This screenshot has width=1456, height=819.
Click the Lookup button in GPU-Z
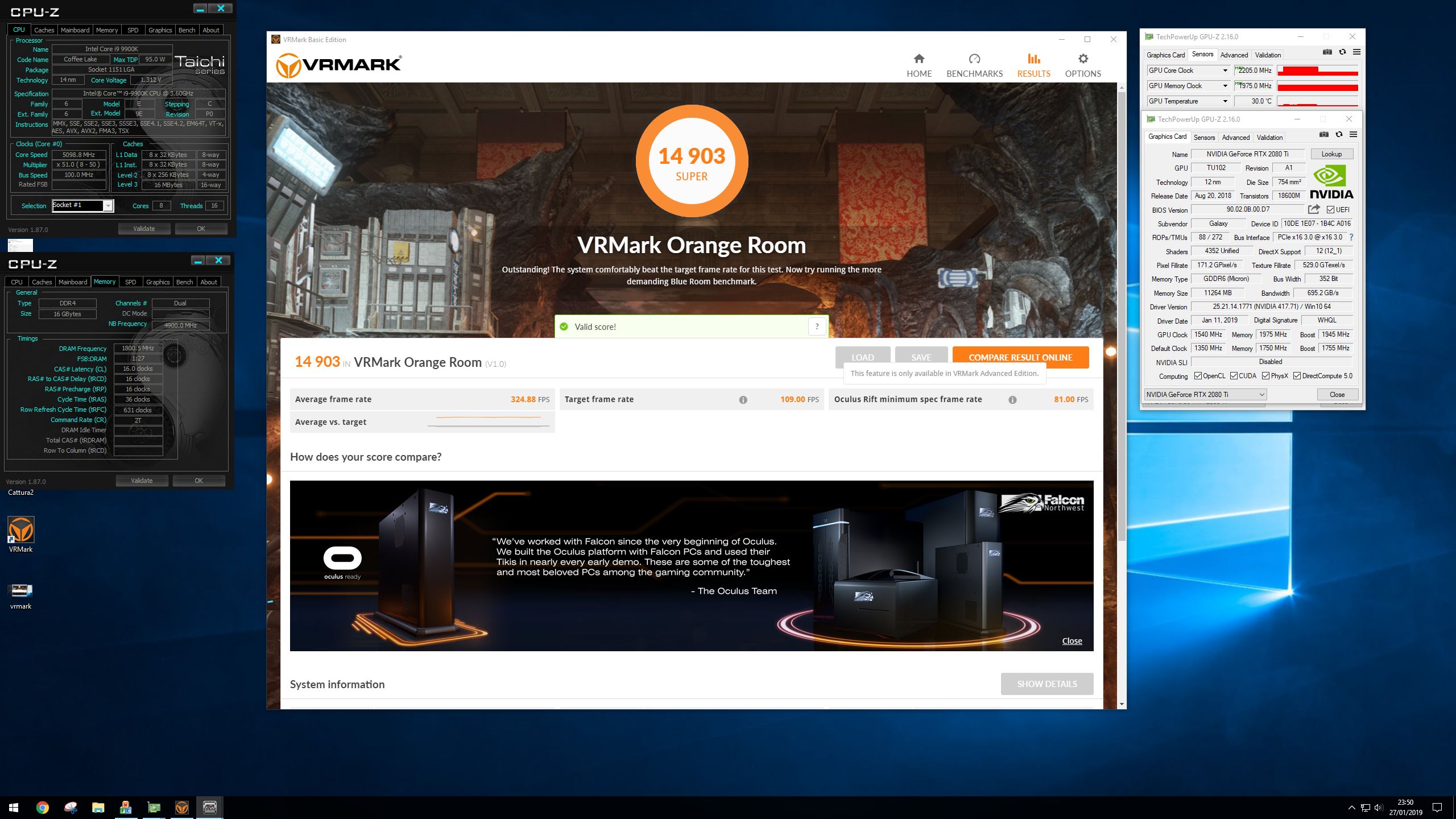[x=1331, y=154]
